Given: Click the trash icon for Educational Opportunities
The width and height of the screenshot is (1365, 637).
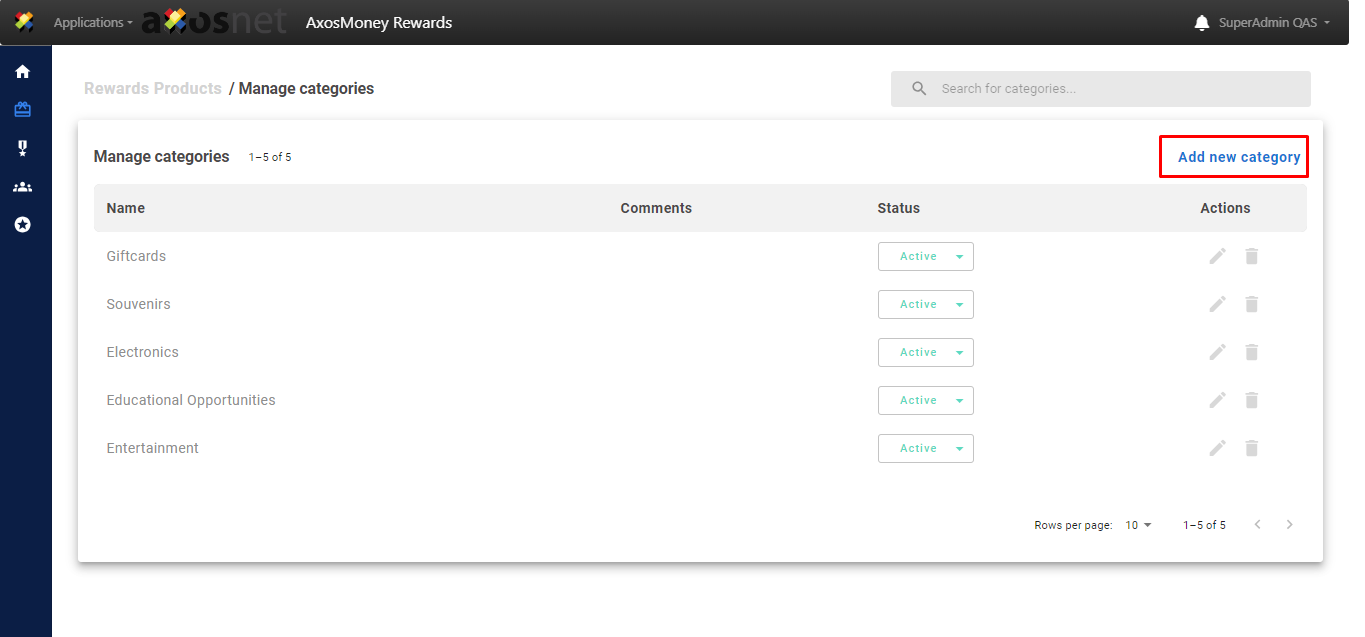Looking at the screenshot, I should pyautogui.click(x=1251, y=400).
